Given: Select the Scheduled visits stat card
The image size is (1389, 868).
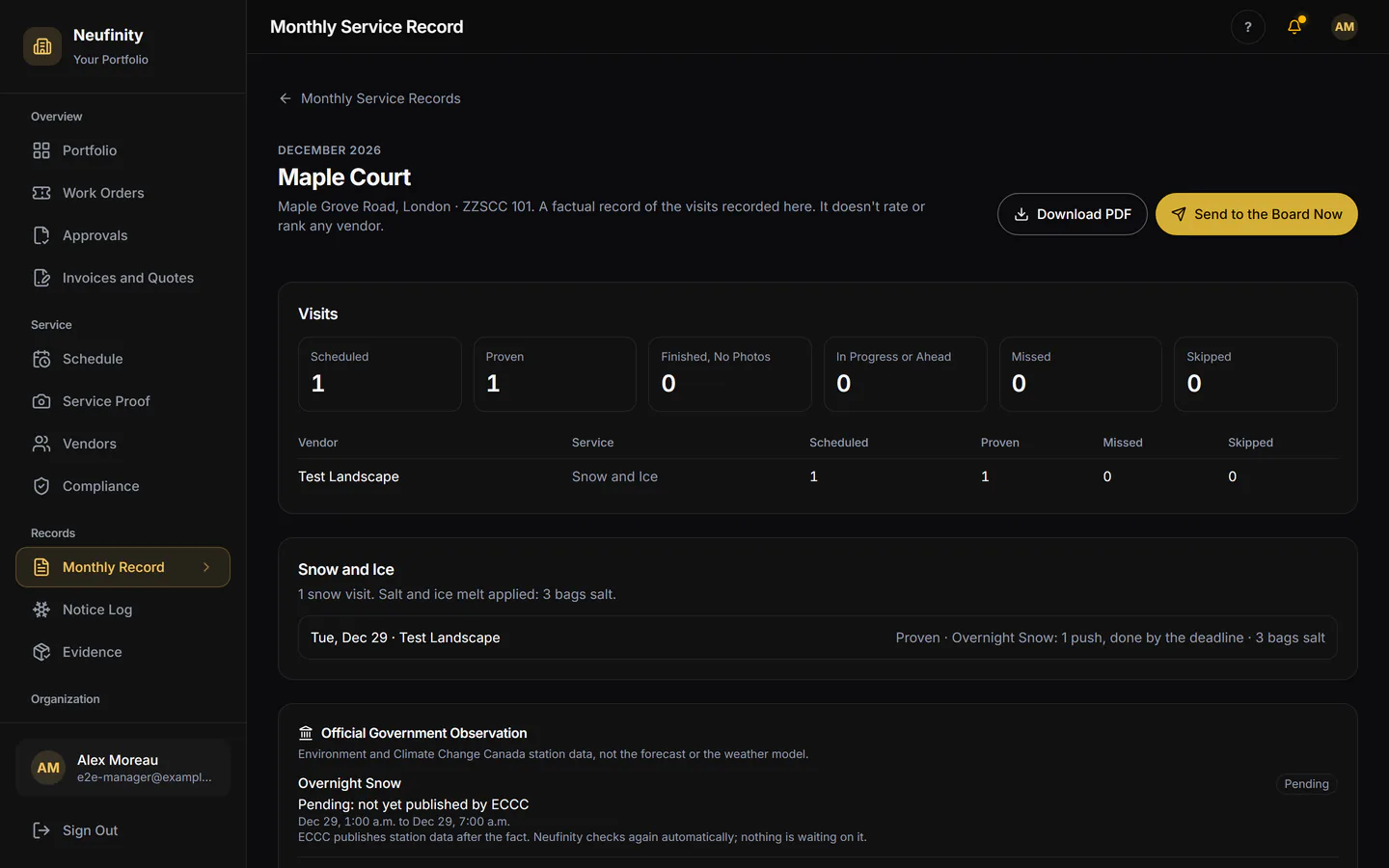Looking at the screenshot, I should [x=380, y=374].
